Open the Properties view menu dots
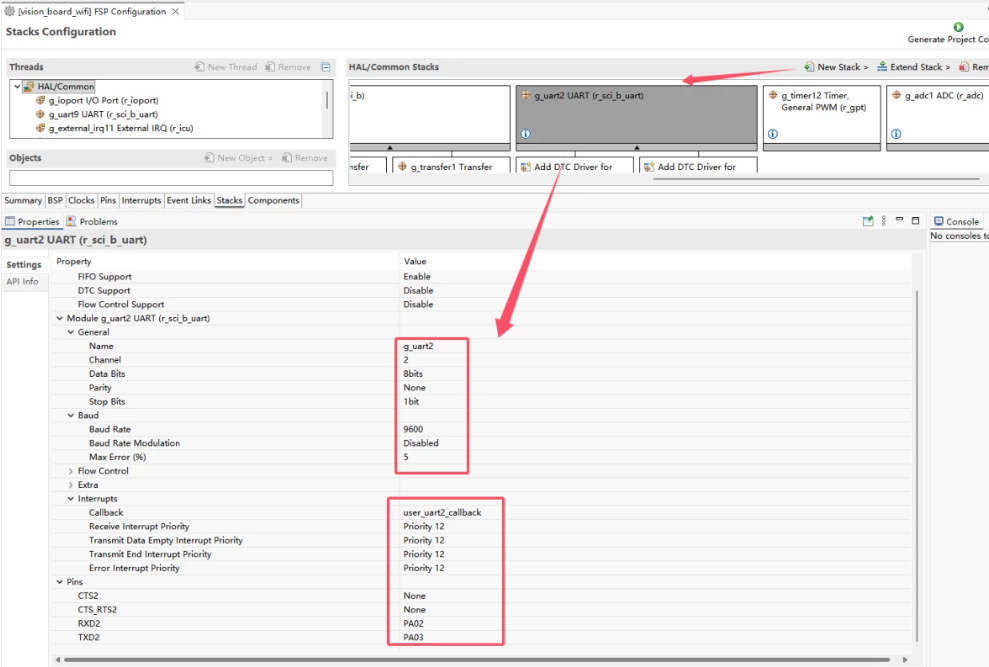Screen dimensions: 989x667 tap(884, 221)
